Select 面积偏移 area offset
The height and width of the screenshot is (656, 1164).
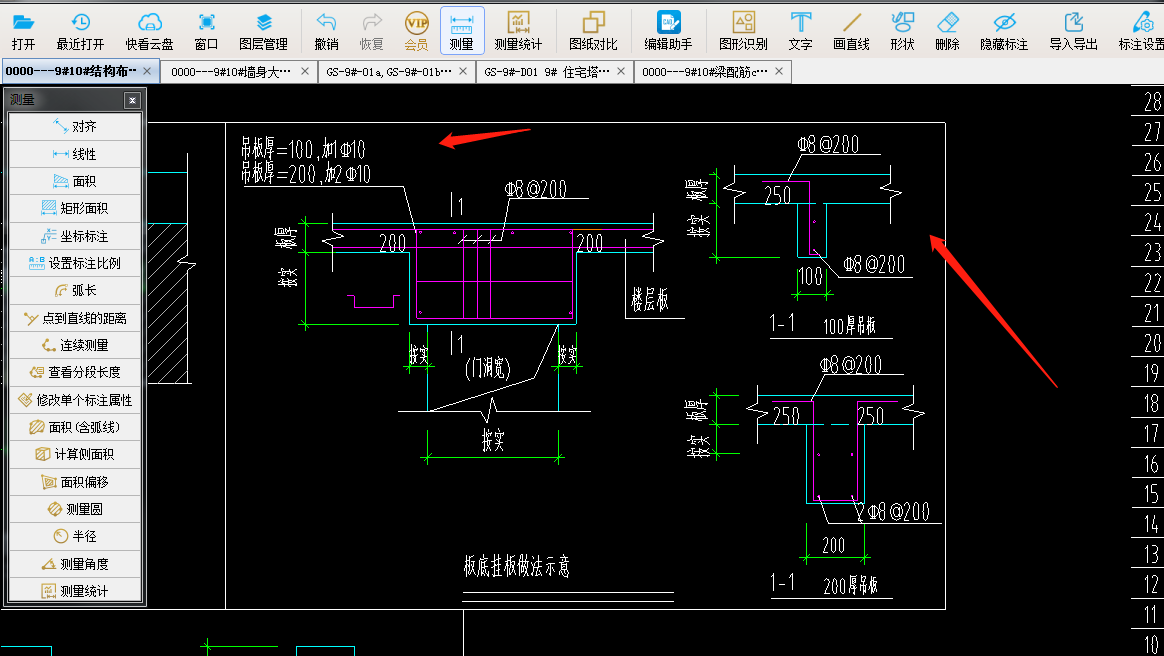74,482
